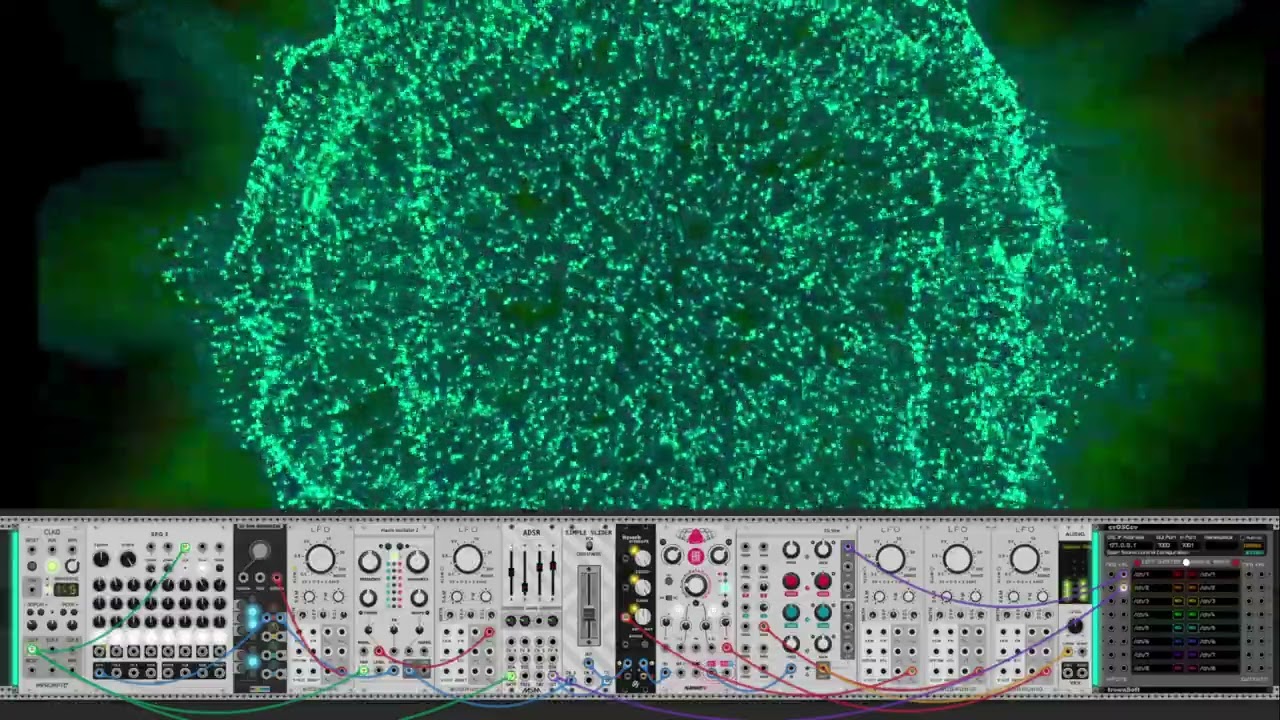1280x720 pixels.
Task: Click big knob on middle of three right LFOs
Action: coord(957,558)
